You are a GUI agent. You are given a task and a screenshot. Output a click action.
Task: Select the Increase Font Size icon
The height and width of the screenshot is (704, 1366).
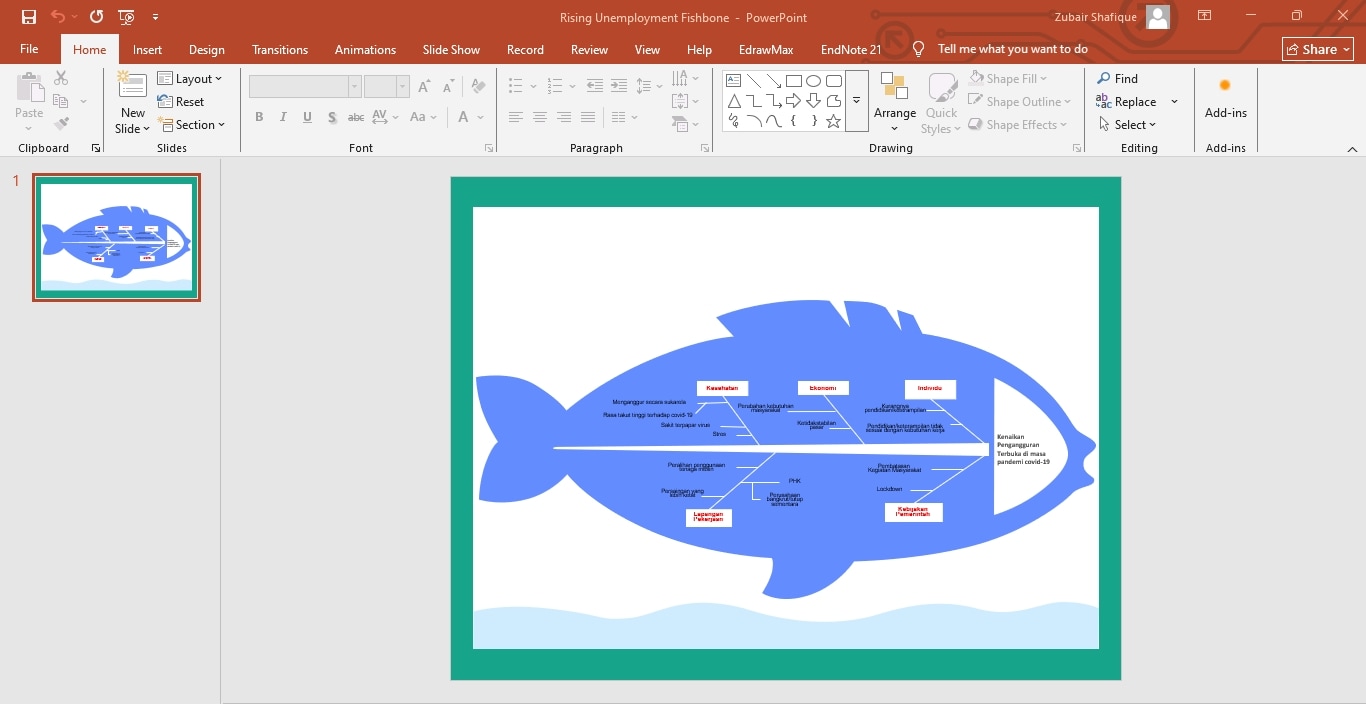424,86
